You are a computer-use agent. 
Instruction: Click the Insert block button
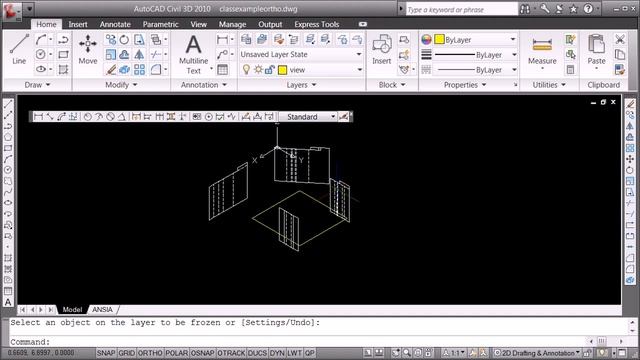[382, 49]
